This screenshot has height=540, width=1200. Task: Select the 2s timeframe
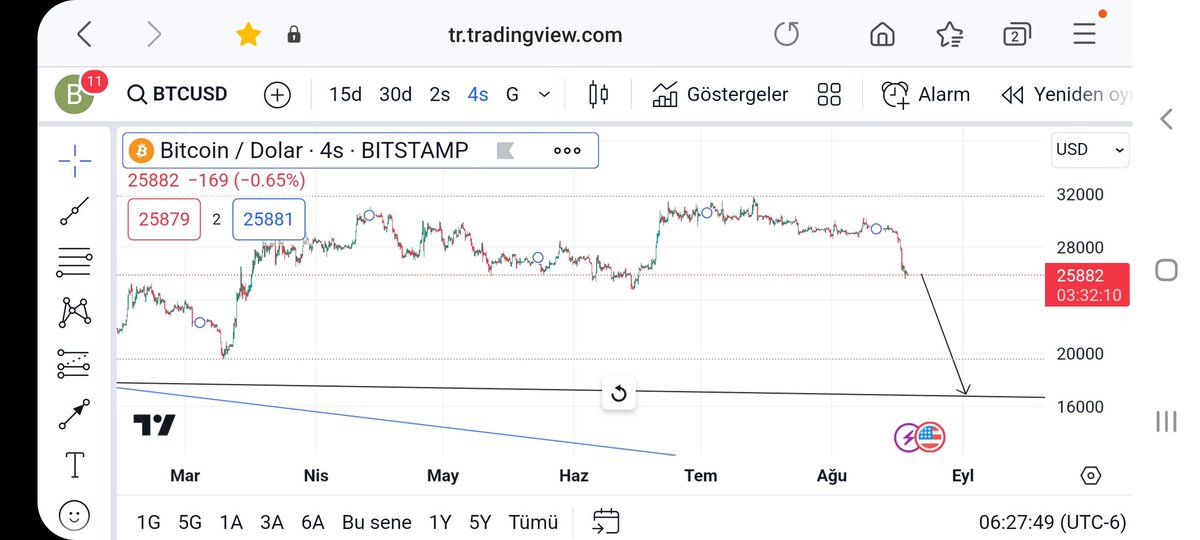tap(440, 94)
